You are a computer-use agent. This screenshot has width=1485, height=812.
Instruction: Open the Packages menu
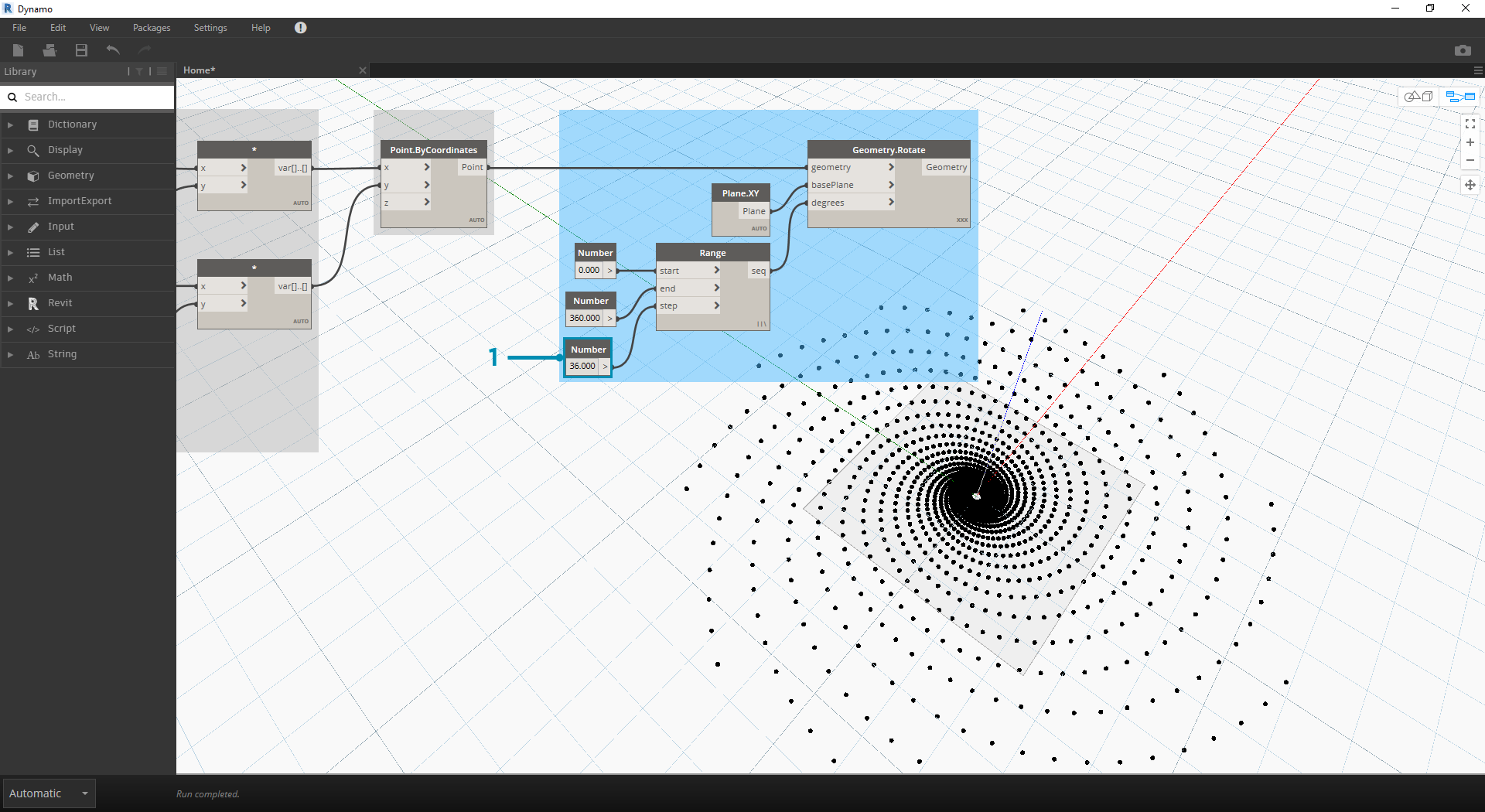click(x=152, y=28)
